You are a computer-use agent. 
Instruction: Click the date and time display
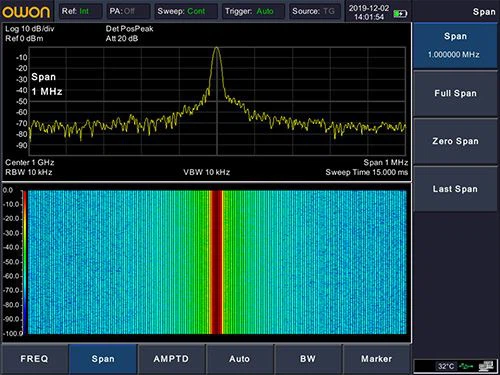pos(369,12)
